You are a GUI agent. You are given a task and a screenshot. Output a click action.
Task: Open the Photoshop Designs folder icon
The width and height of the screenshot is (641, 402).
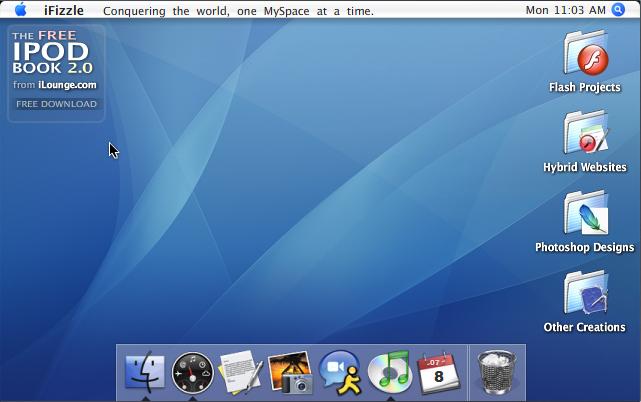point(587,213)
